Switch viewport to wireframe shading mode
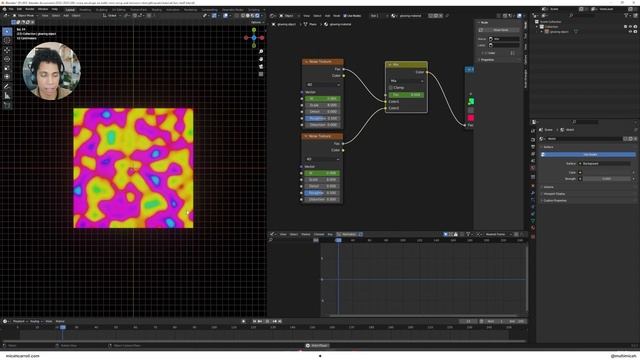640x360 pixels. click(243, 16)
